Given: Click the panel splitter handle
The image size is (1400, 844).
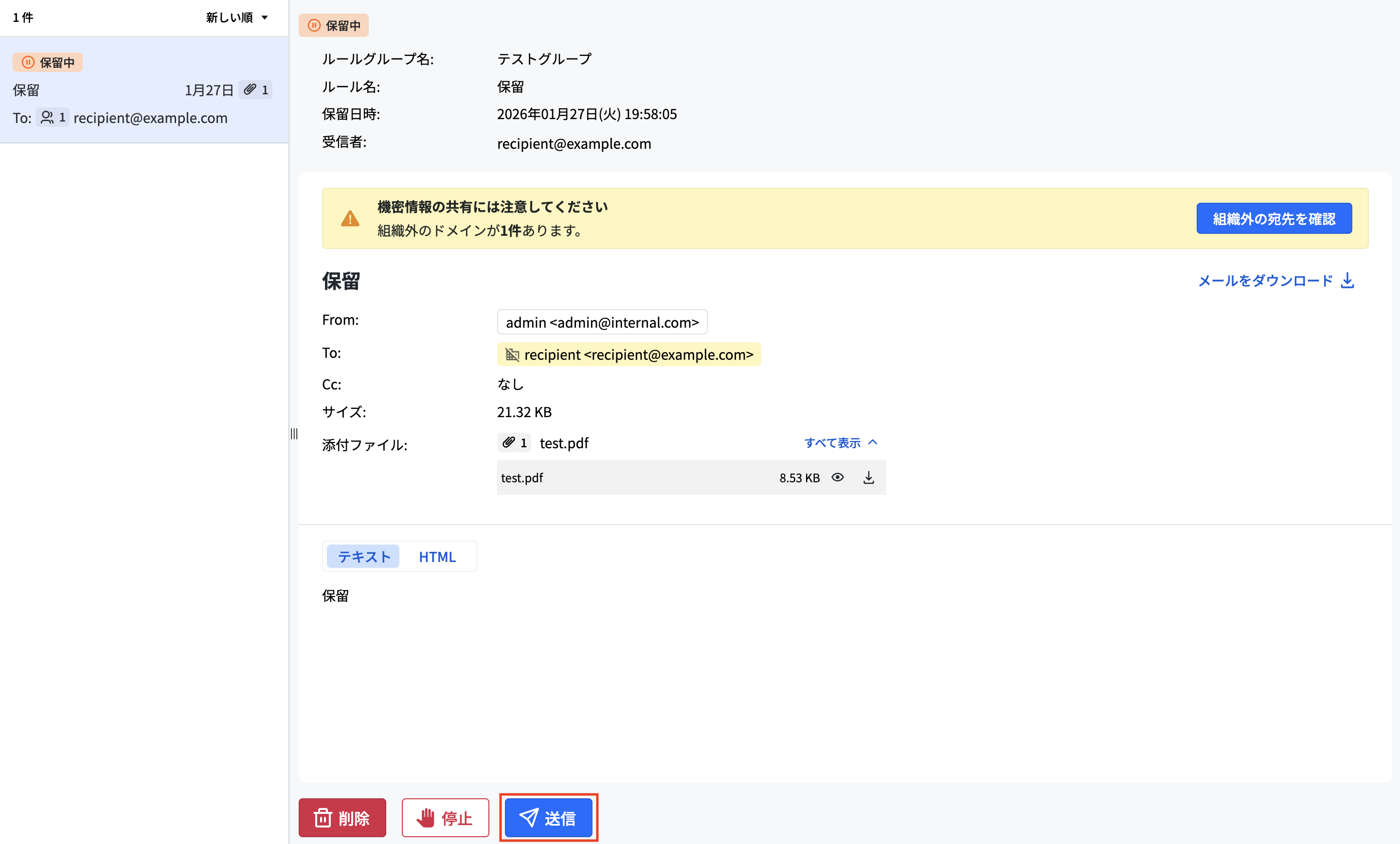Looking at the screenshot, I should [x=294, y=434].
